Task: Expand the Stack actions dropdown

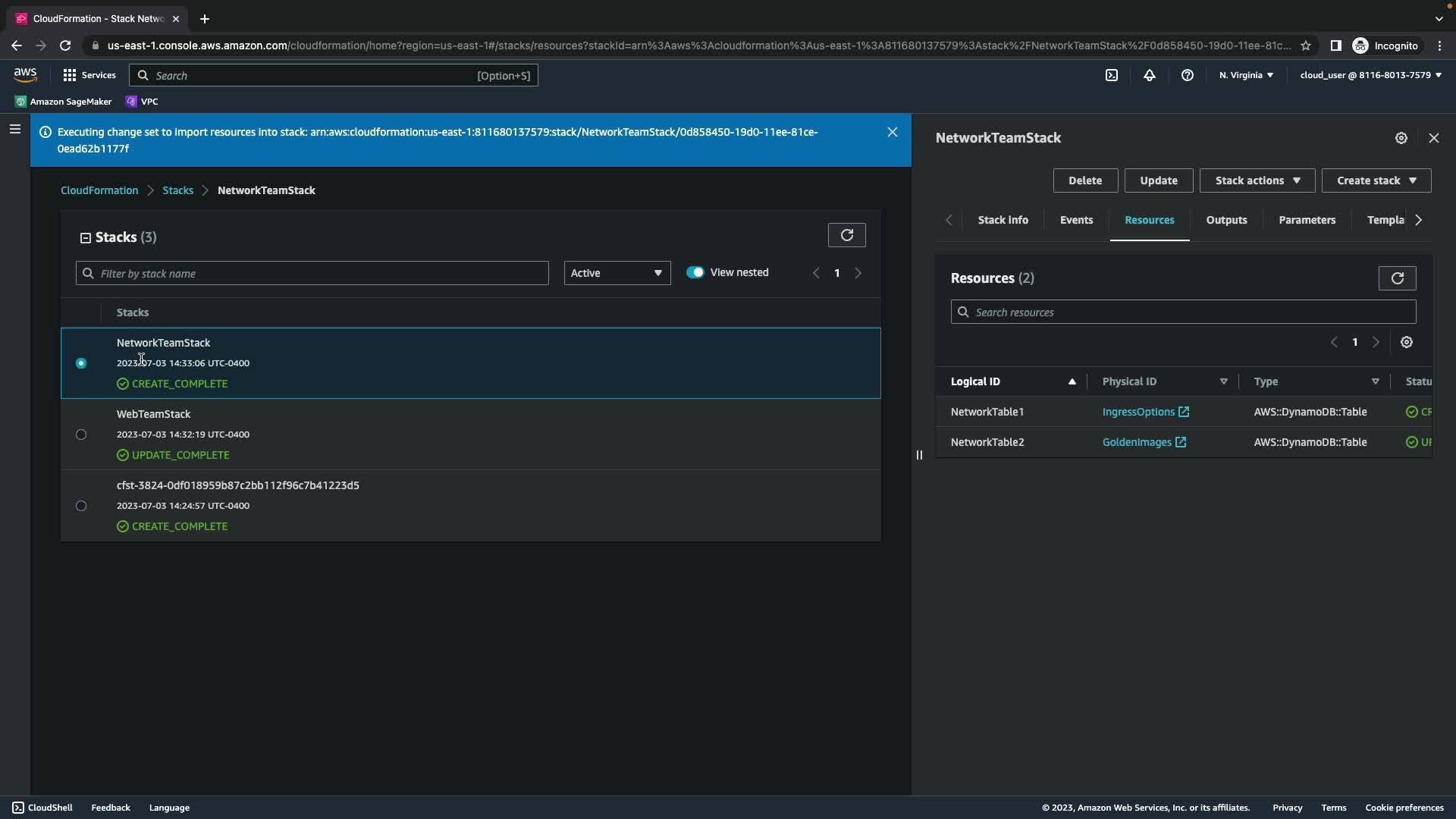Action: tap(1257, 180)
